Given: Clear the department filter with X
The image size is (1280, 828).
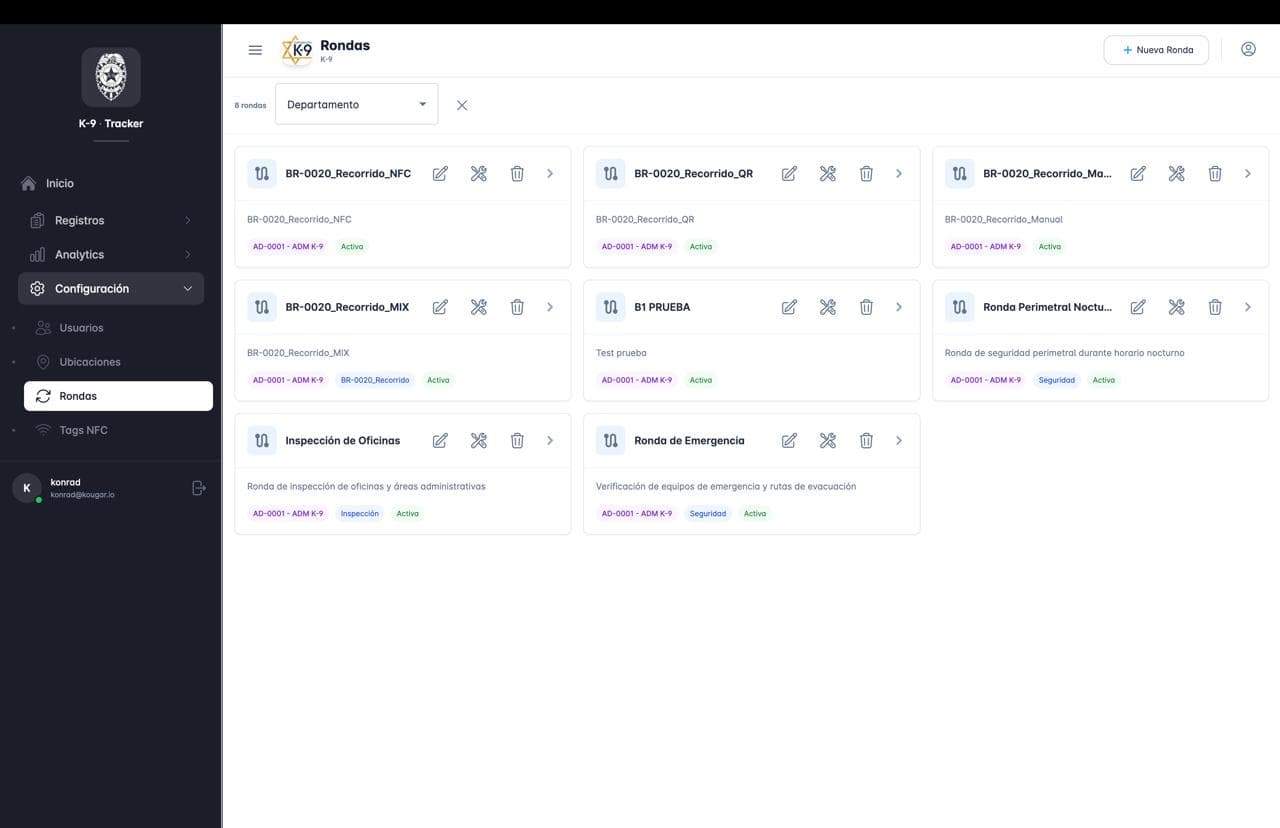Looking at the screenshot, I should pos(462,105).
